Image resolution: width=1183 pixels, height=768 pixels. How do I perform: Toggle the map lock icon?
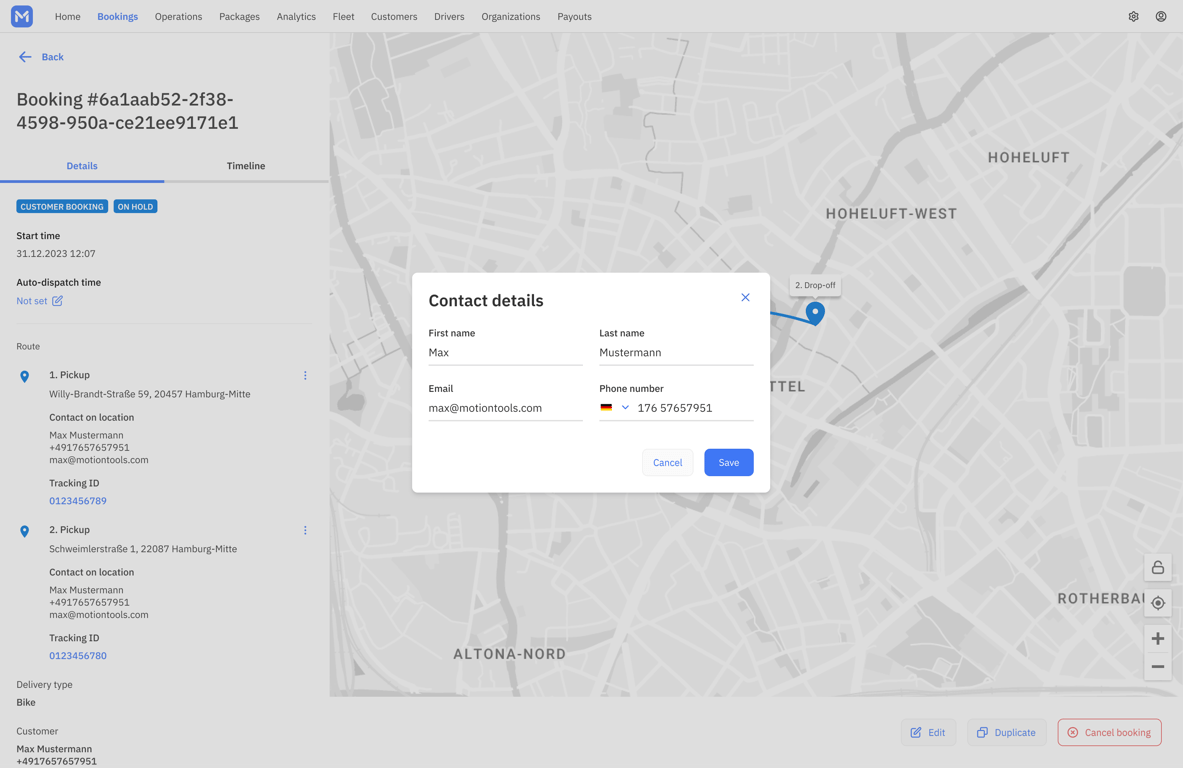[x=1157, y=567]
